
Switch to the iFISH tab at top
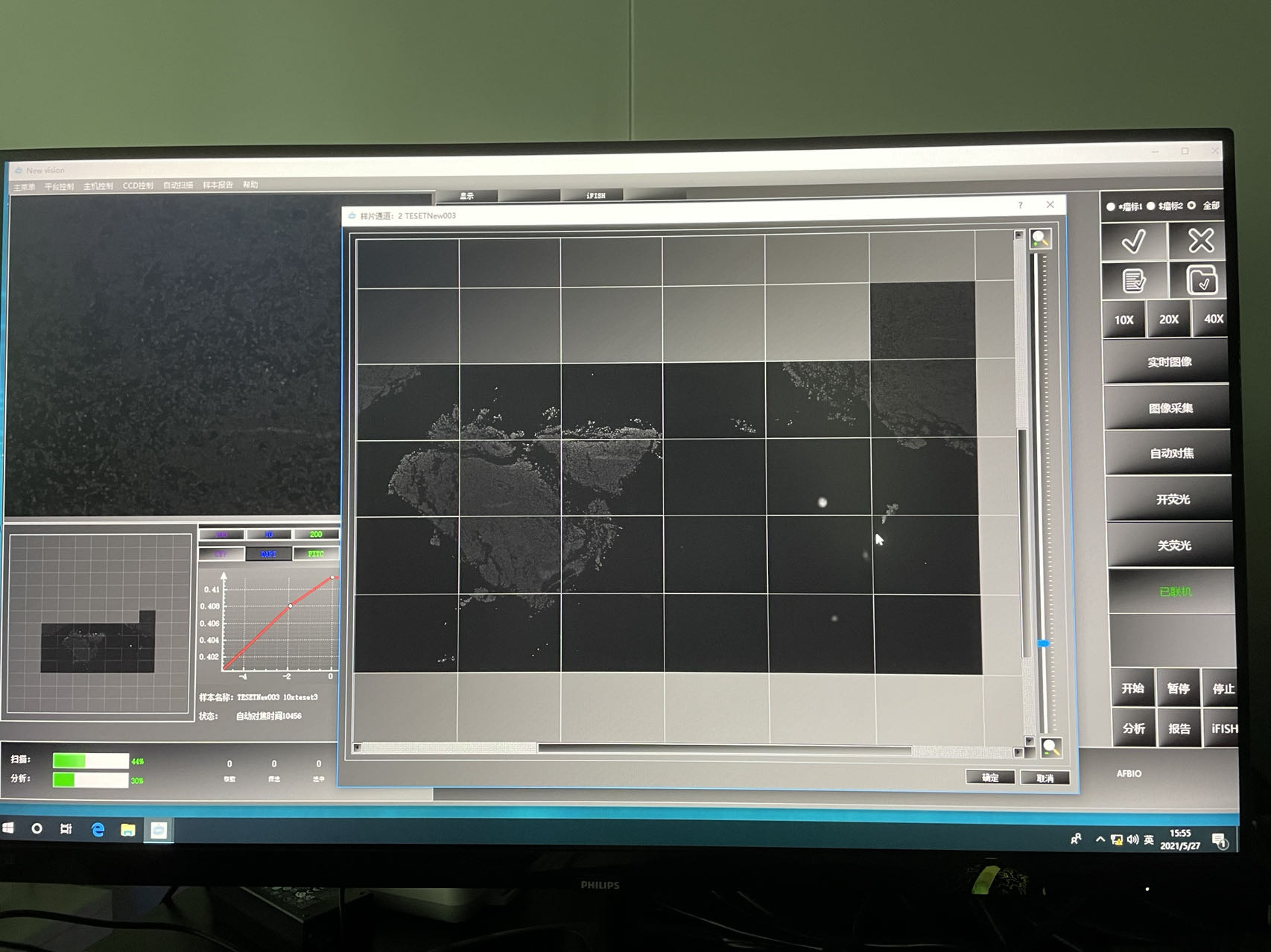click(x=595, y=195)
